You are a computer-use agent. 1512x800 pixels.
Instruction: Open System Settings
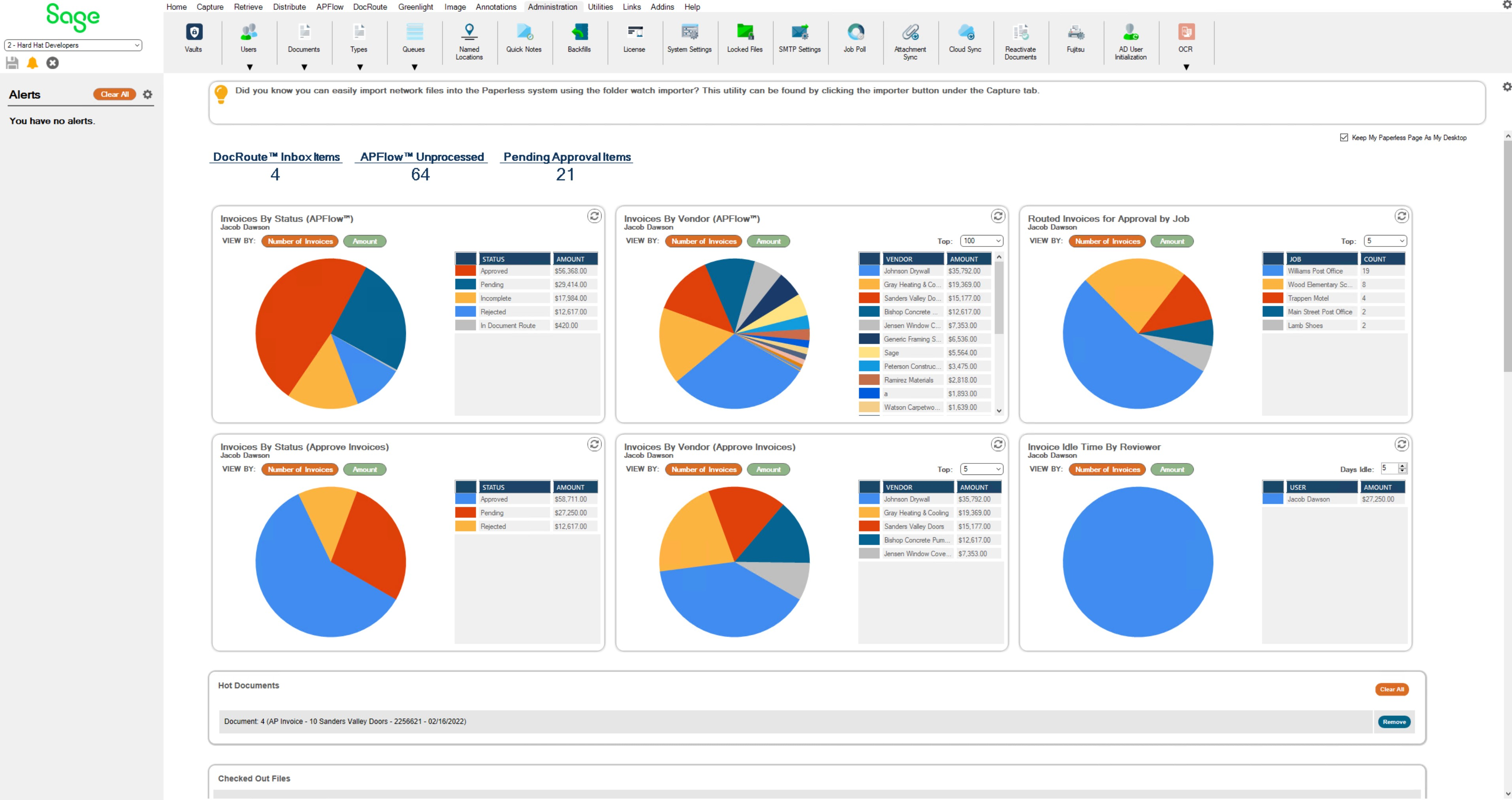click(x=689, y=38)
